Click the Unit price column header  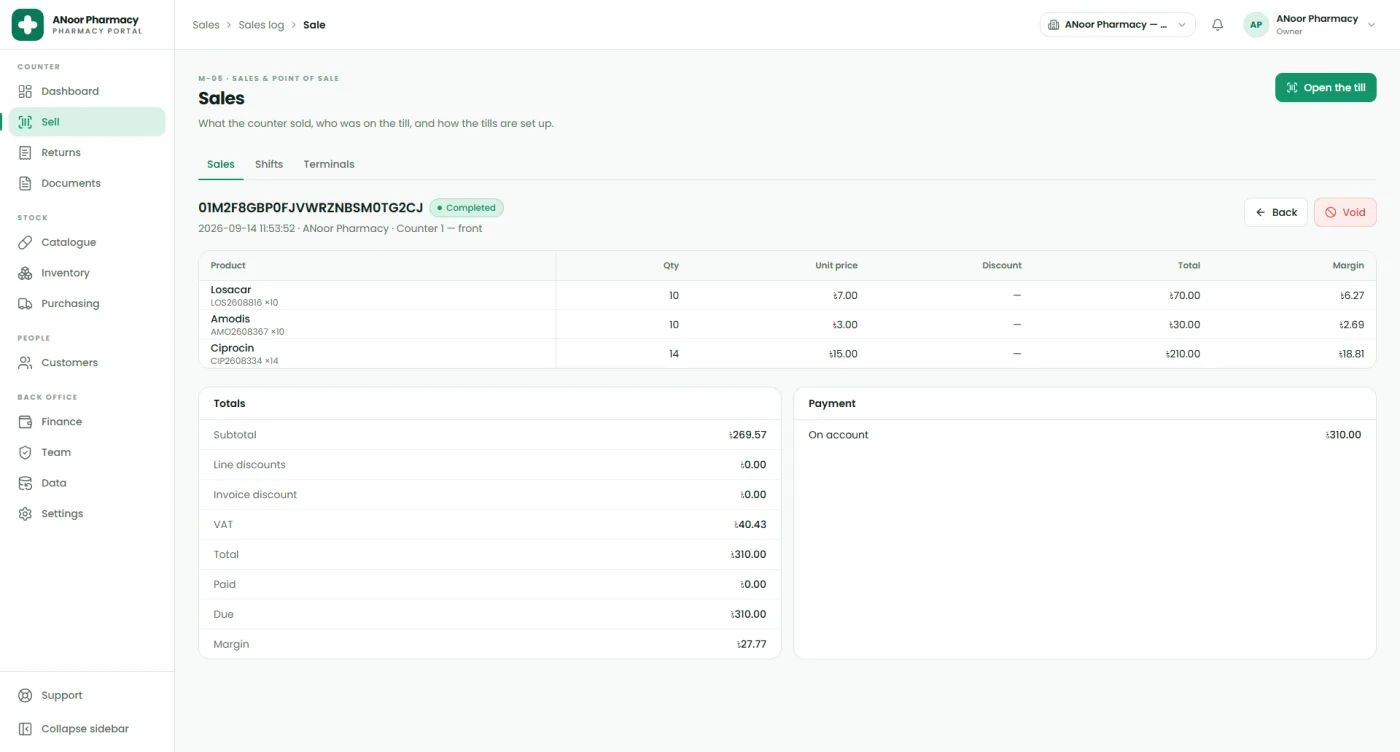click(x=836, y=265)
